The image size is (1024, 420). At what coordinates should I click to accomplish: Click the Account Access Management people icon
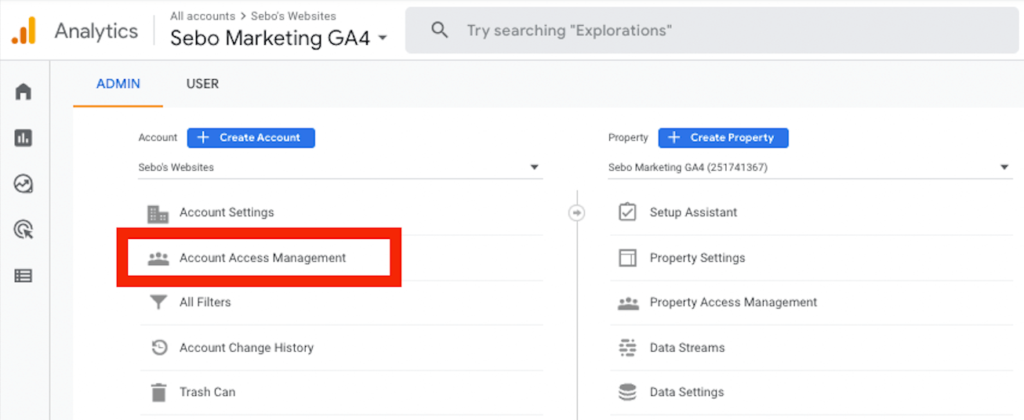pyautogui.click(x=158, y=258)
